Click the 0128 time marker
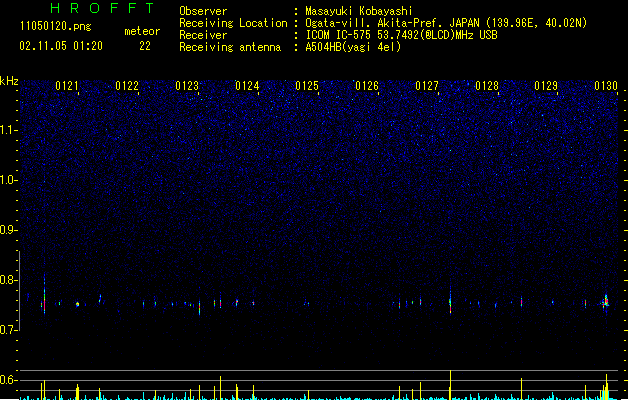 point(487,86)
